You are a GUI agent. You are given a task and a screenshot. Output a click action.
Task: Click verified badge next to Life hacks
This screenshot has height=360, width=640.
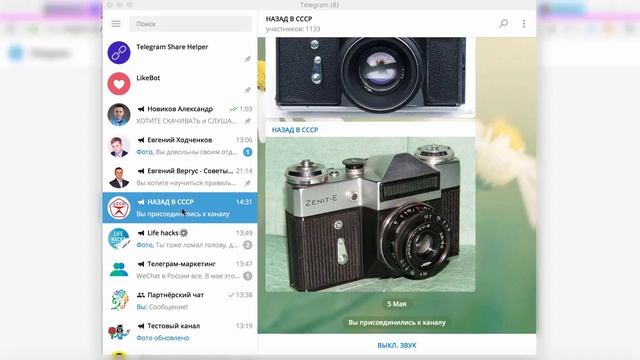pos(184,233)
